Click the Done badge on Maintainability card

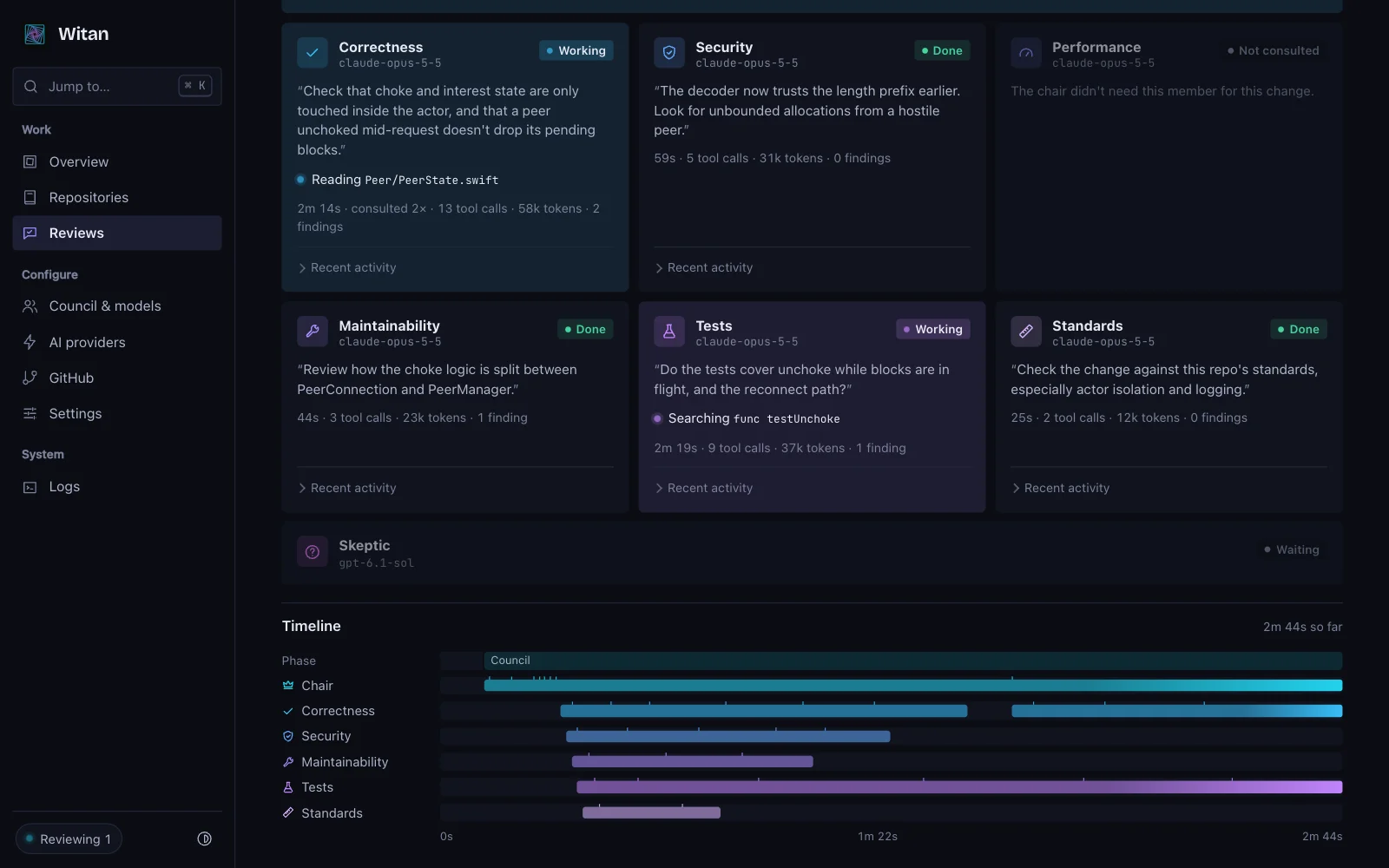pos(585,329)
